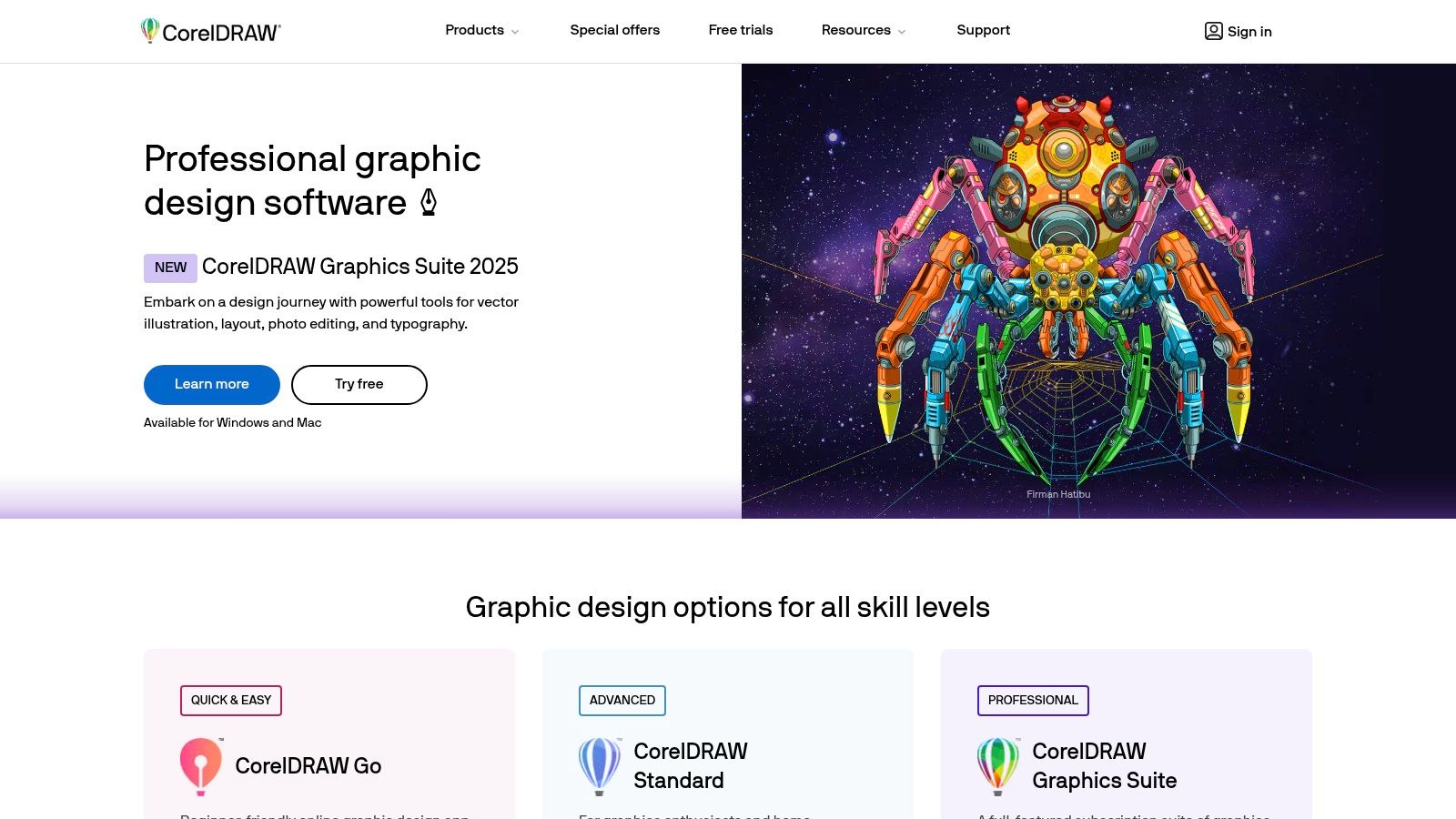Select the NEW badge label
This screenshot has height=819, width=1456.
pyautogui.click(x=170, y=268)
